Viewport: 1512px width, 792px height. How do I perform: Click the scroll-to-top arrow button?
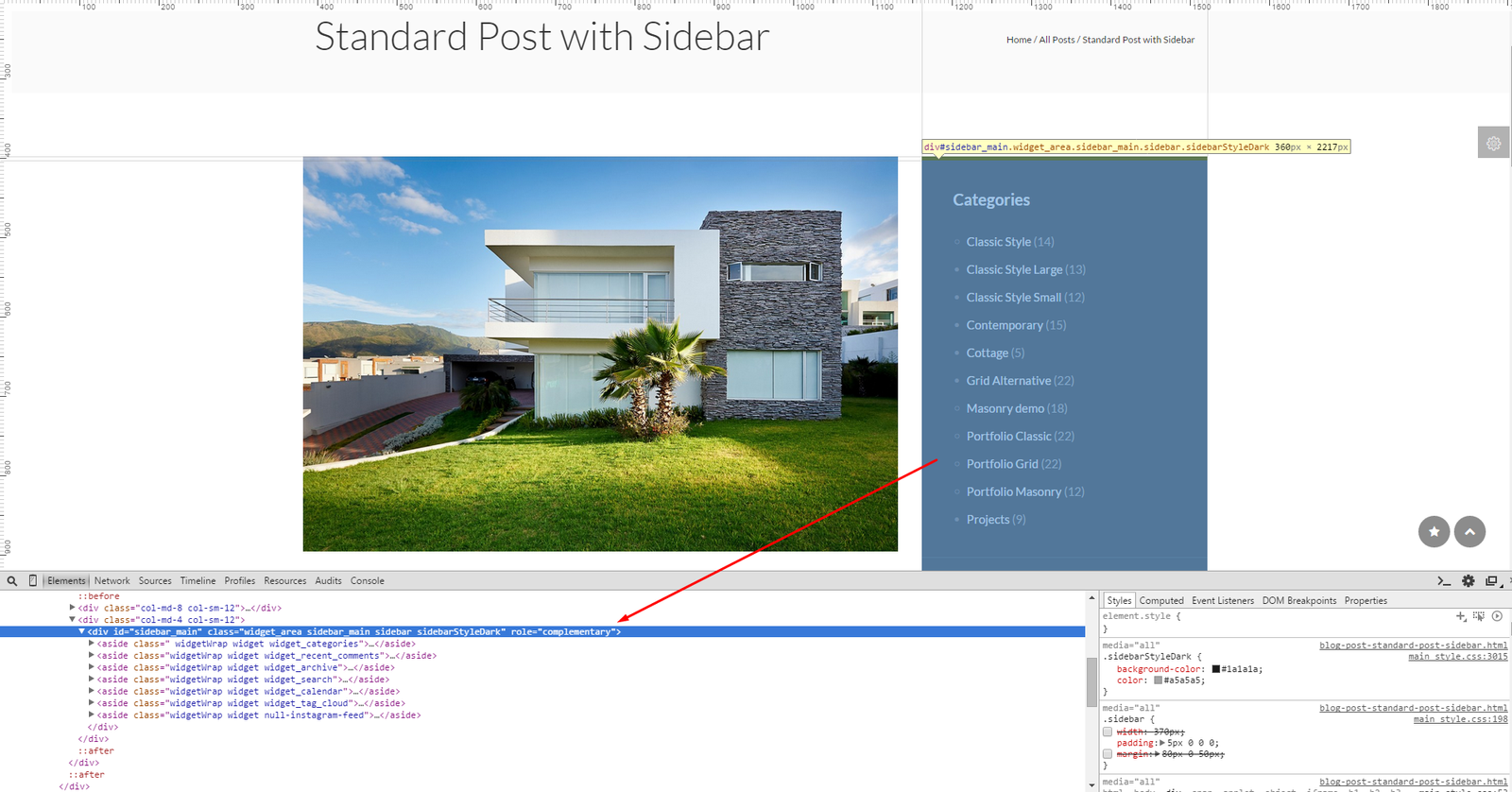coord(1469,531)
